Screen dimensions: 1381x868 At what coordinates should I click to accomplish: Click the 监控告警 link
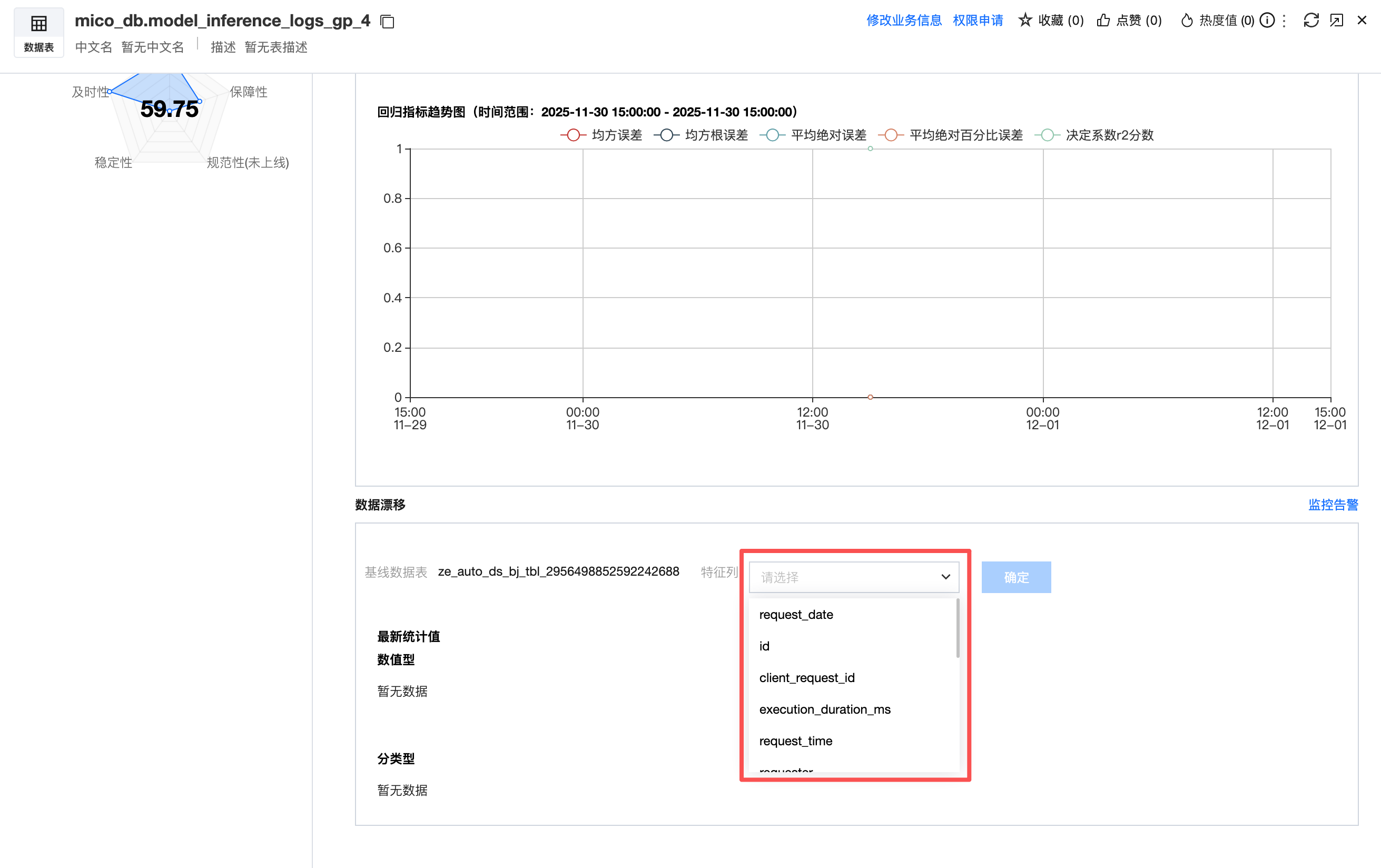1333,505
